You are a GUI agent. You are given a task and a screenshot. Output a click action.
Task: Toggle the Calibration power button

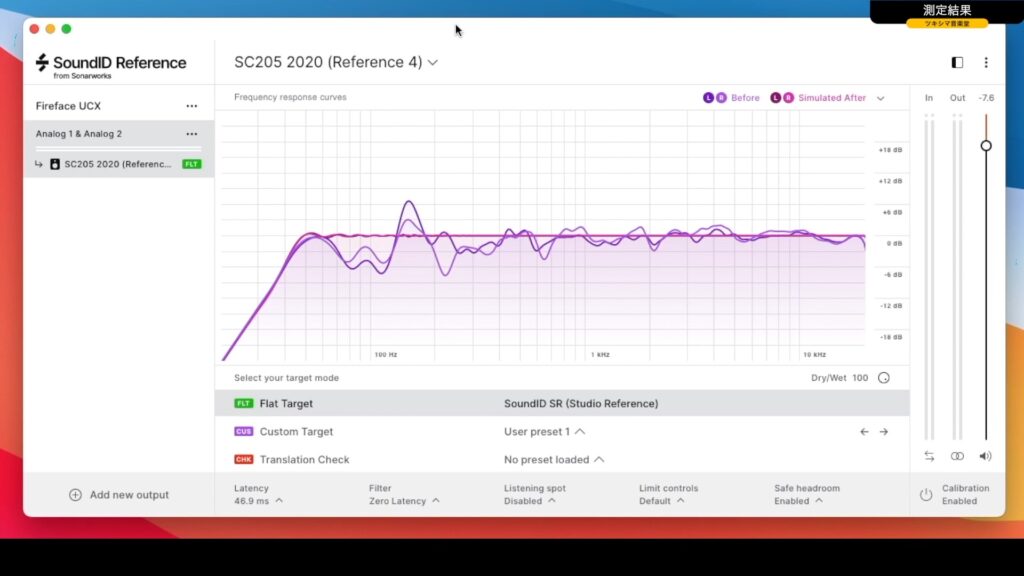click(x=926, y=495)
